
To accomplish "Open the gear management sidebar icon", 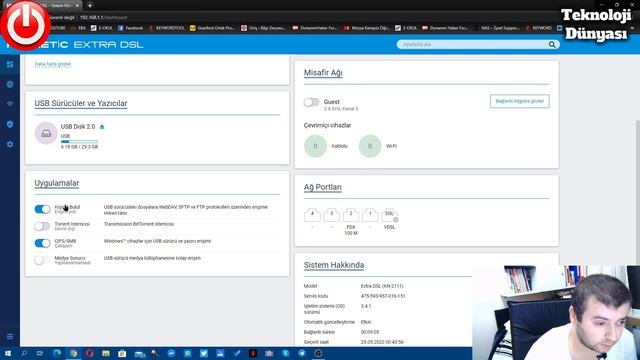I will pos(10,144).
